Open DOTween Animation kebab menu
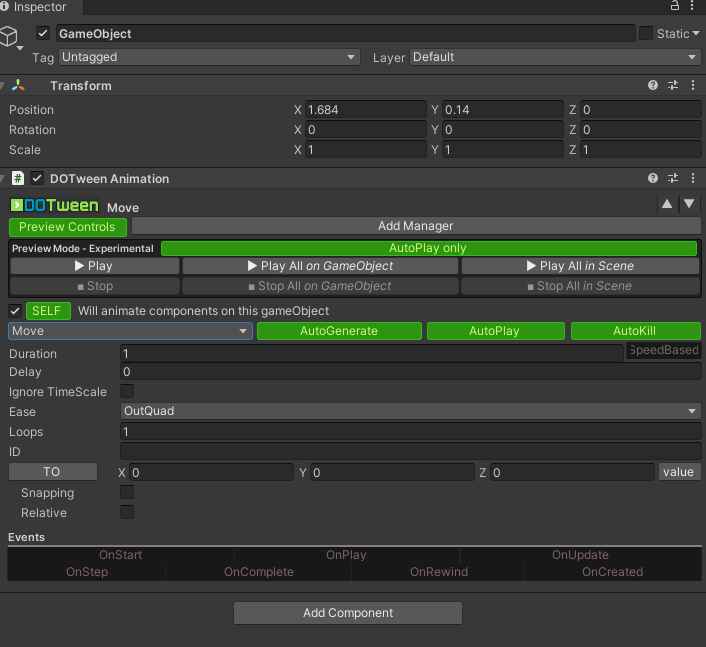 tap(692, 178)
